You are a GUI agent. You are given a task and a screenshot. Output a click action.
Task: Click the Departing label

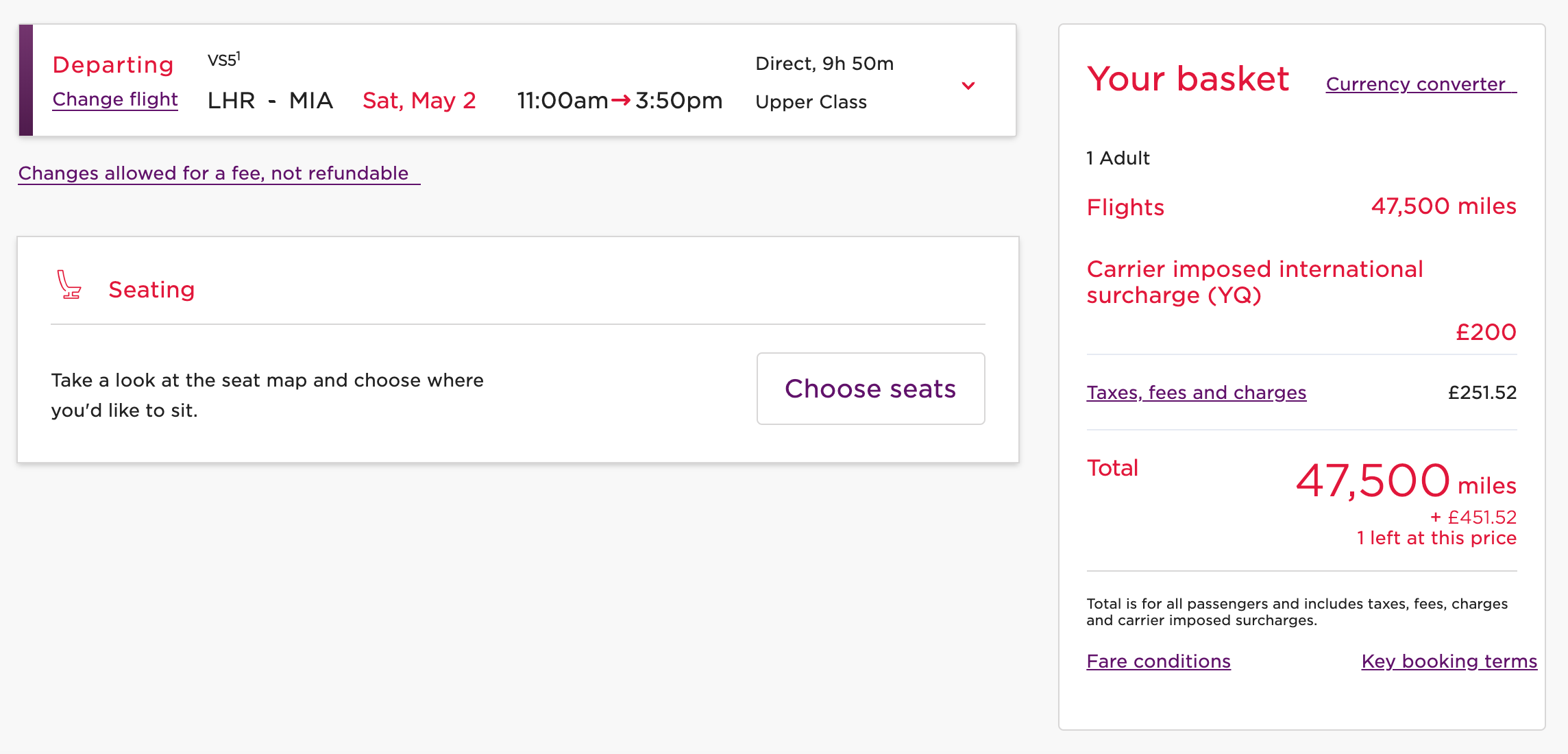click(x=113, y=65)
